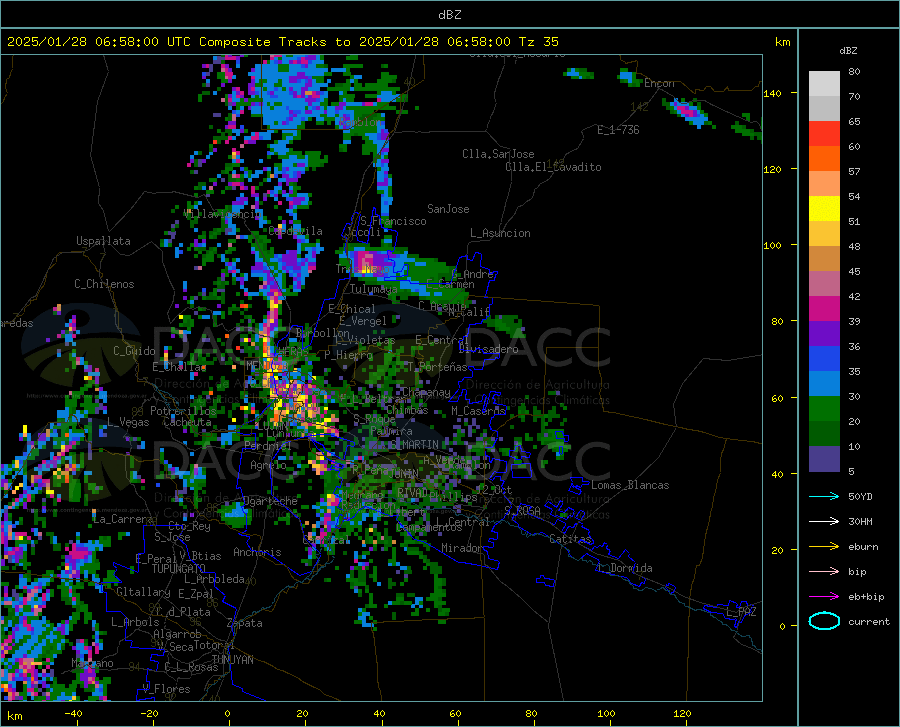Select the magenta 42 dBZ legend swatch
The image size is (900, 727).
click(x=824, y=309)
